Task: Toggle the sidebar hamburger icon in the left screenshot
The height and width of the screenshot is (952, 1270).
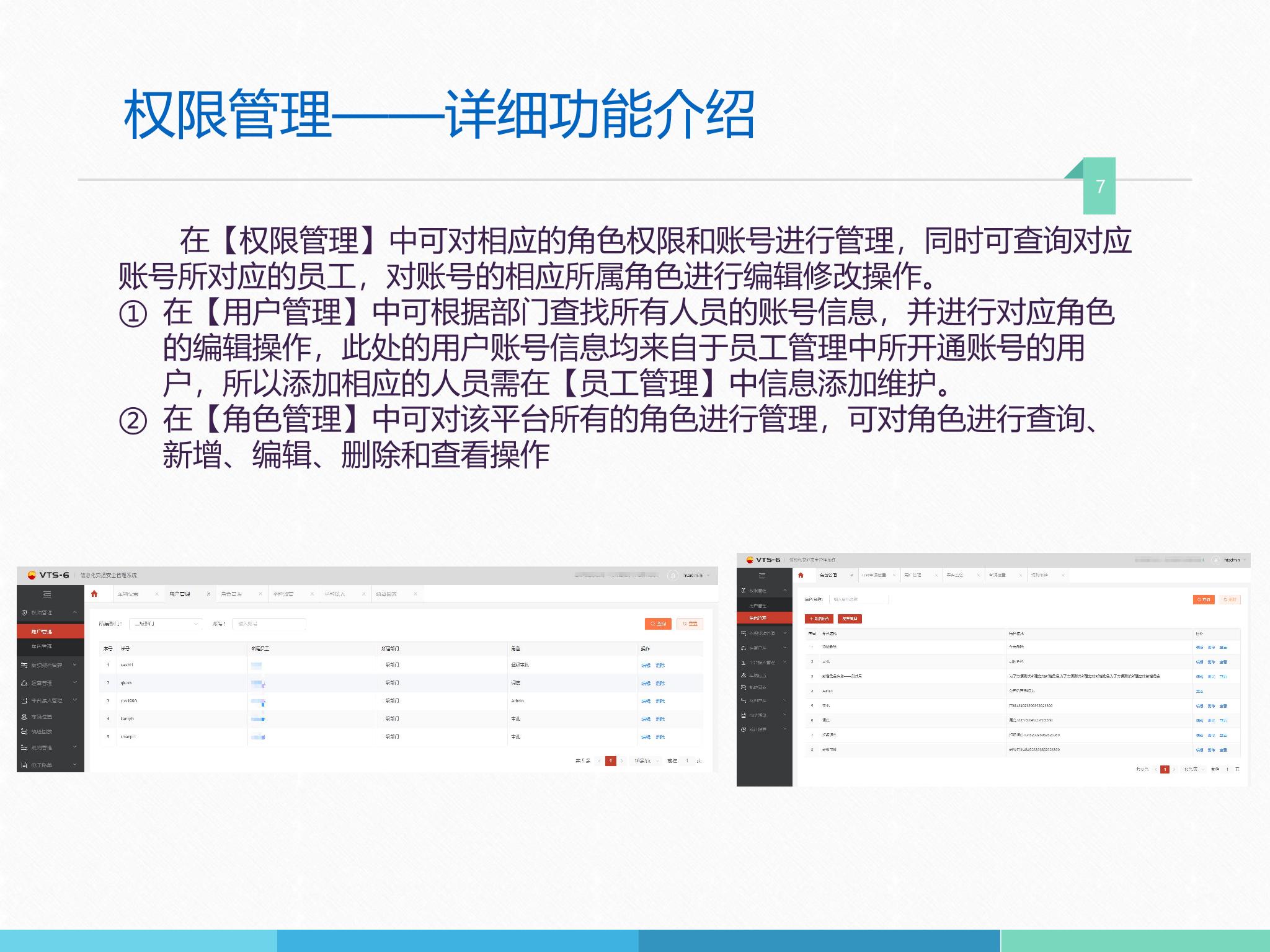Action: (47, 594)
